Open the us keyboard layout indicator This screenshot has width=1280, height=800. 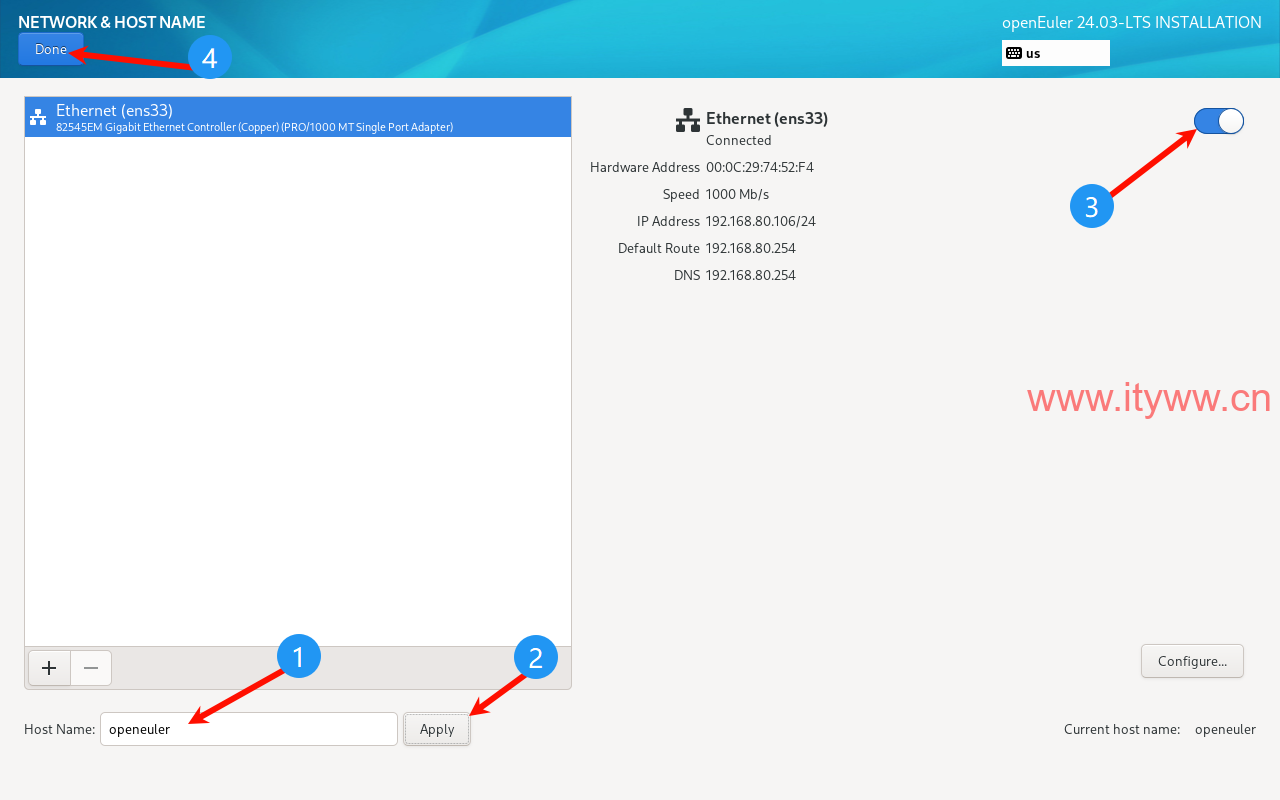1056,53
